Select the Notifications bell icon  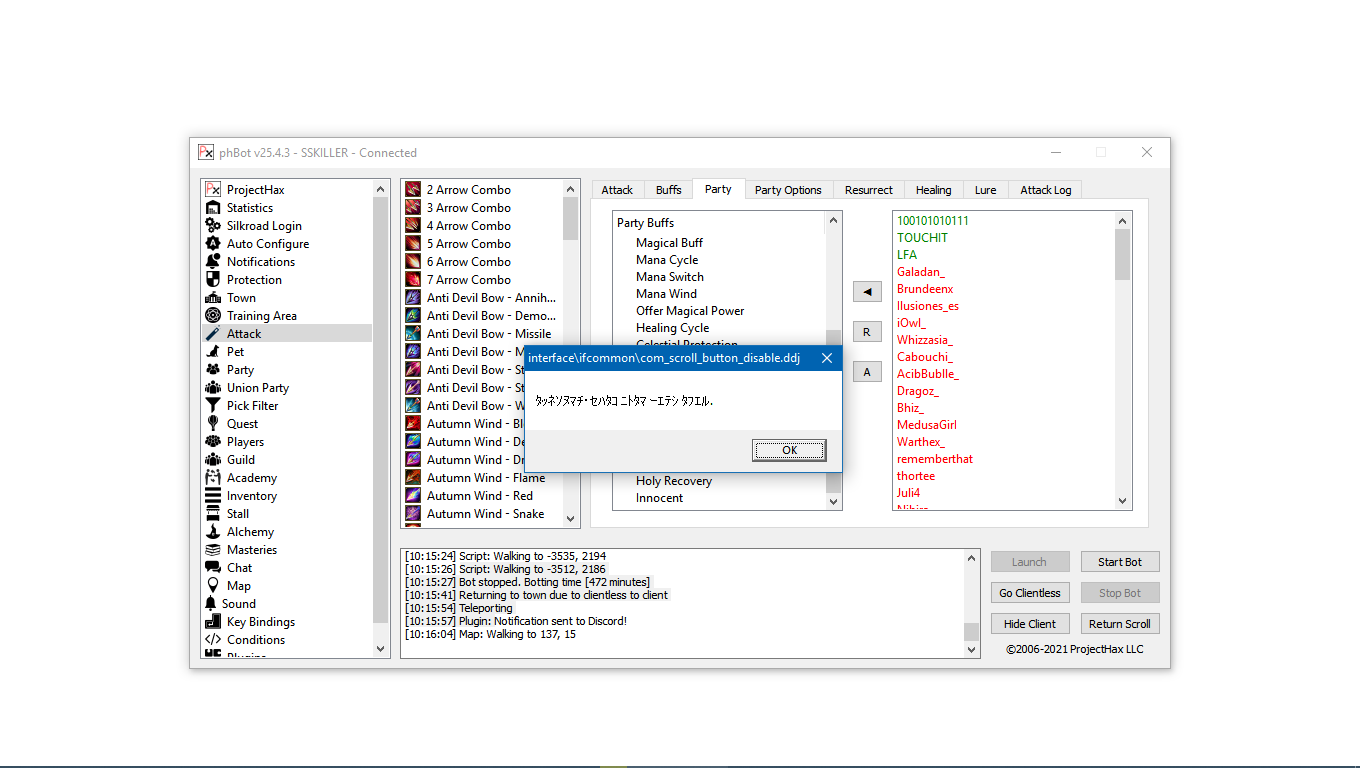(x=212, y=262)
